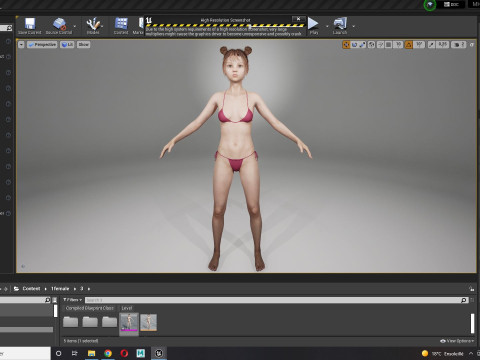The width and height of the screenshot is (480, 360).
Task: Select the scale transform gizmo tool
Action: pos(362,45)
